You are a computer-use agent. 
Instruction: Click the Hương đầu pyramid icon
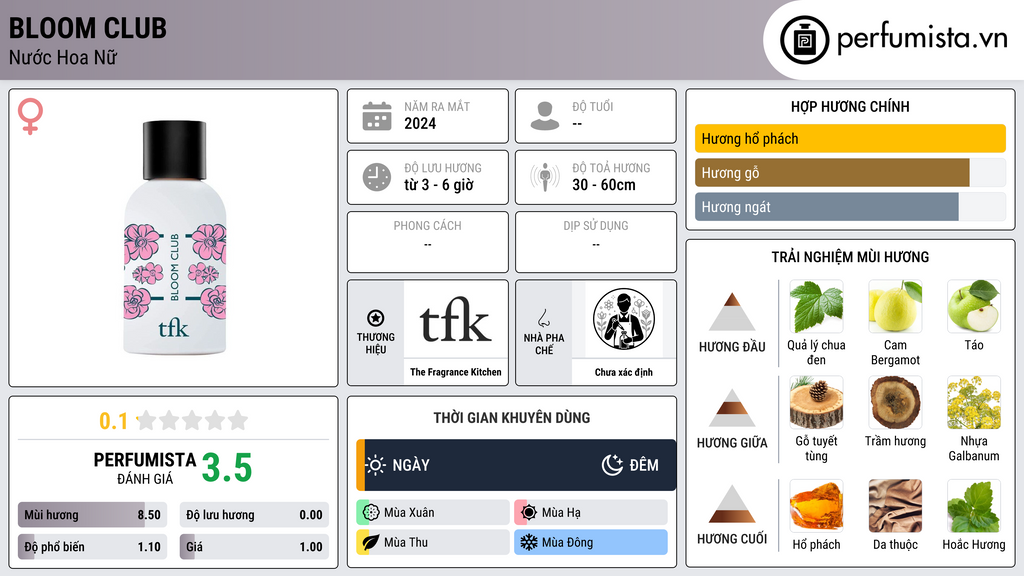(x=732, y=312)
